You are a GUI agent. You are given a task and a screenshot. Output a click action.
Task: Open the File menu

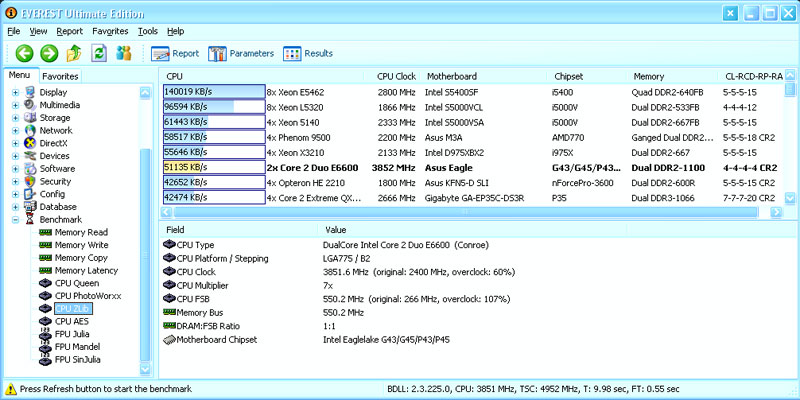[x=14, y=31]
